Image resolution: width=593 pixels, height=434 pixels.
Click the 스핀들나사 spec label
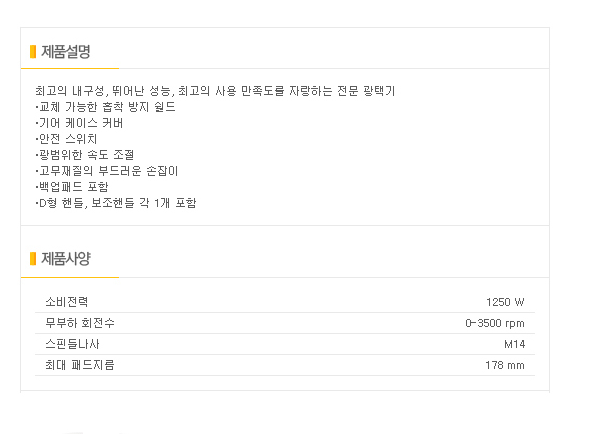pyautogui.click(x=72, y=344)
